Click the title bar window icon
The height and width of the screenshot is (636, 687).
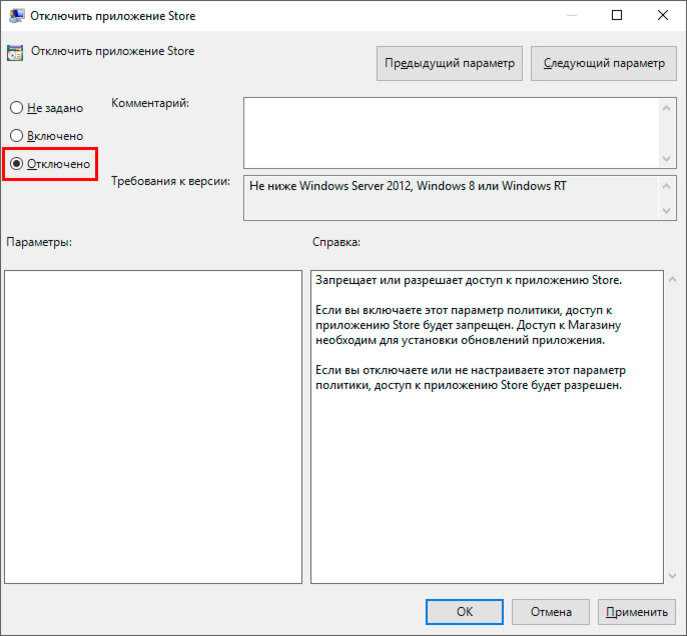point(16,16)
